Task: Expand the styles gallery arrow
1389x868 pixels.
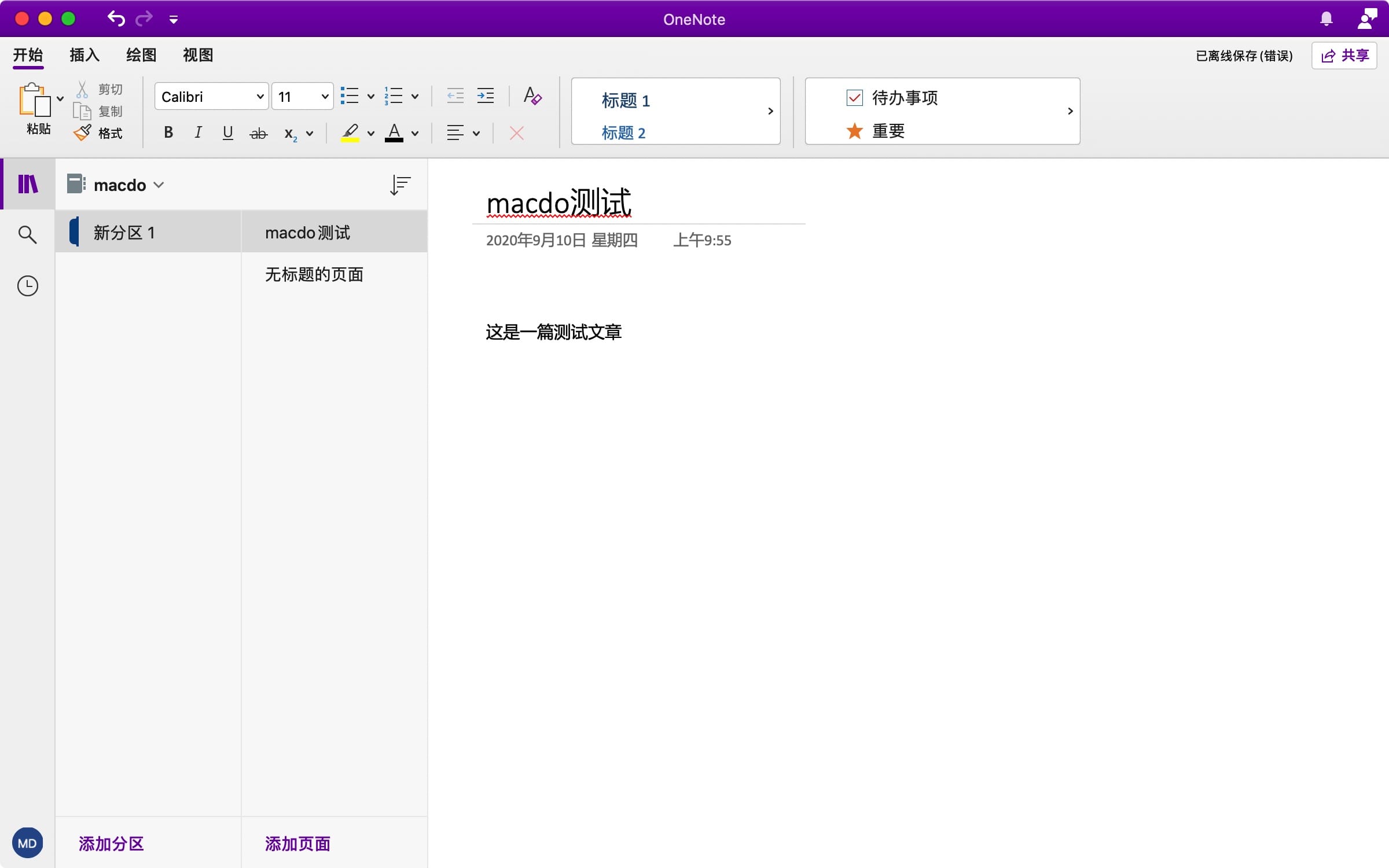Action: coord(770,111)
